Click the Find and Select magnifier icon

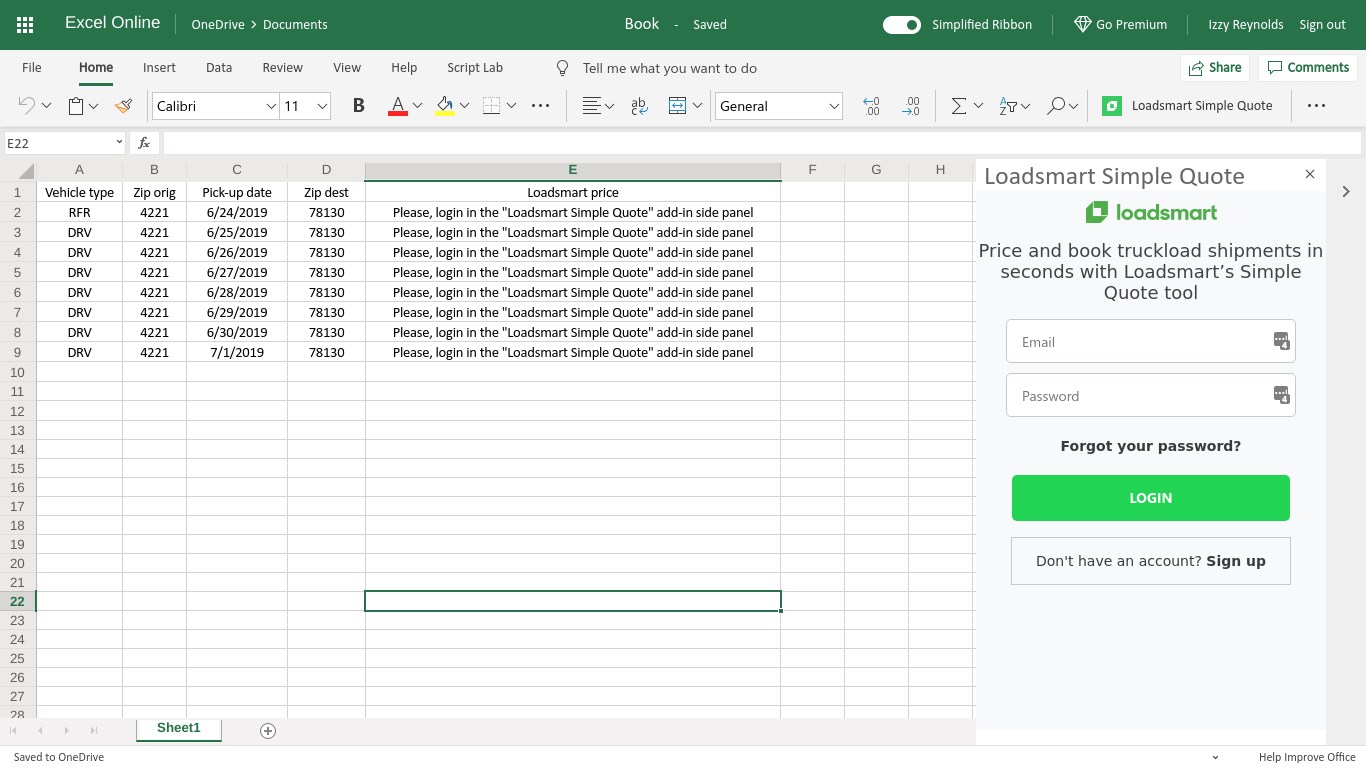point(1055,106)
